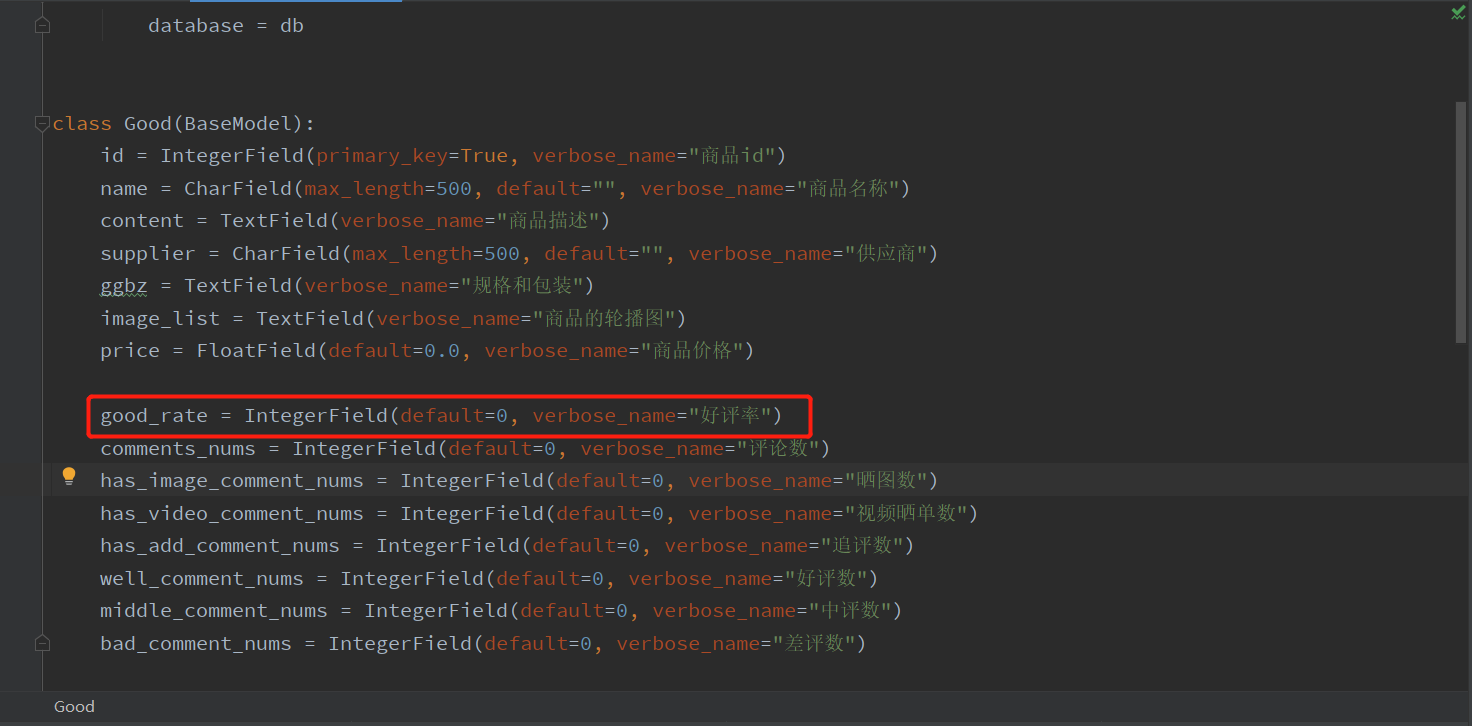
Task: Click the Good breadcrumb at the bottom
Action: 74,706
